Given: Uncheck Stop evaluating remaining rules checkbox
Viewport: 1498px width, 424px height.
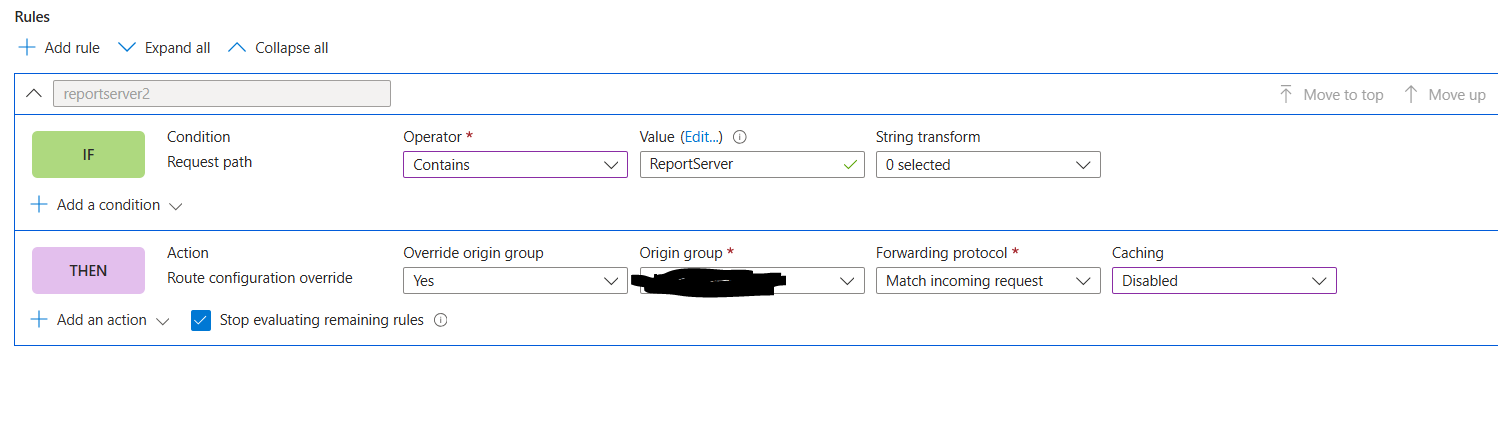Looking at the screenshot, I should tap(201, 320).
